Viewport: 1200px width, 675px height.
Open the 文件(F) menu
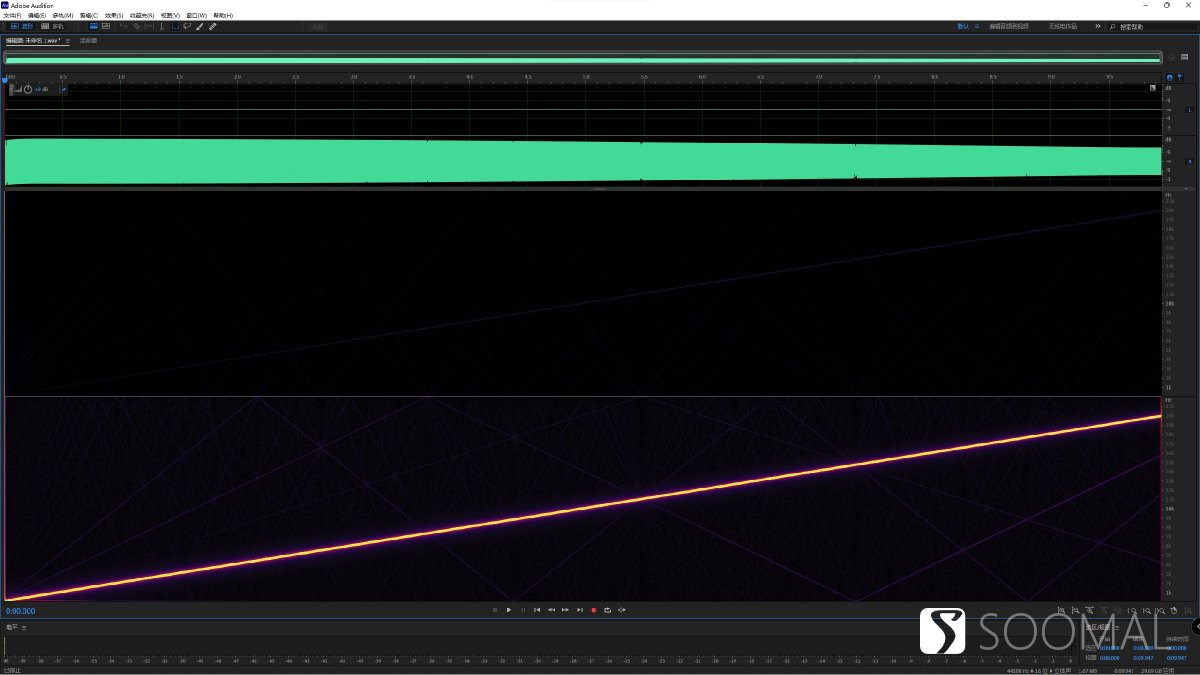pos(11,15)
